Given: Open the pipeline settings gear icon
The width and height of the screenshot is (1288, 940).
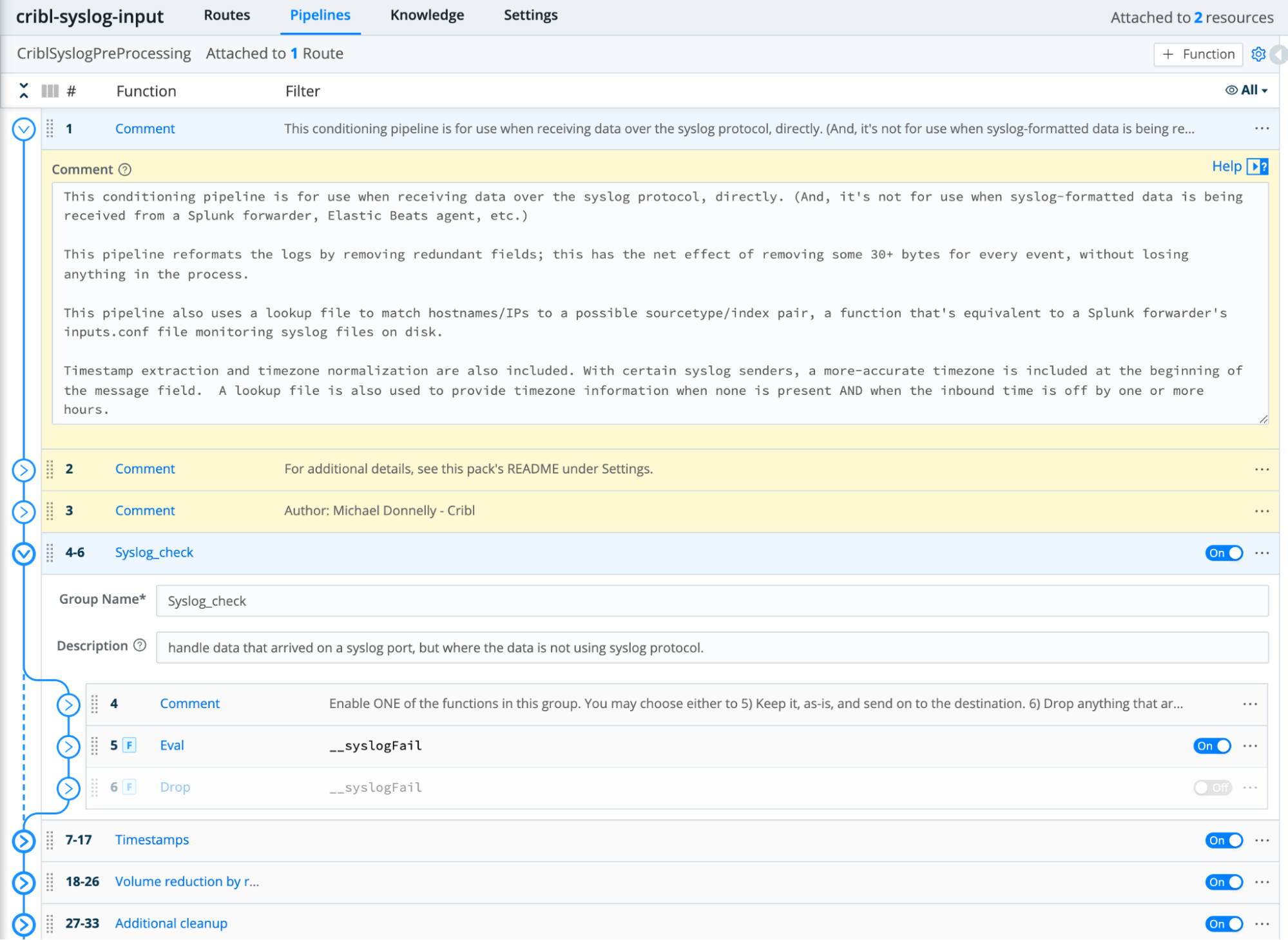Looking at the screenshot, I should (1258, 54).
